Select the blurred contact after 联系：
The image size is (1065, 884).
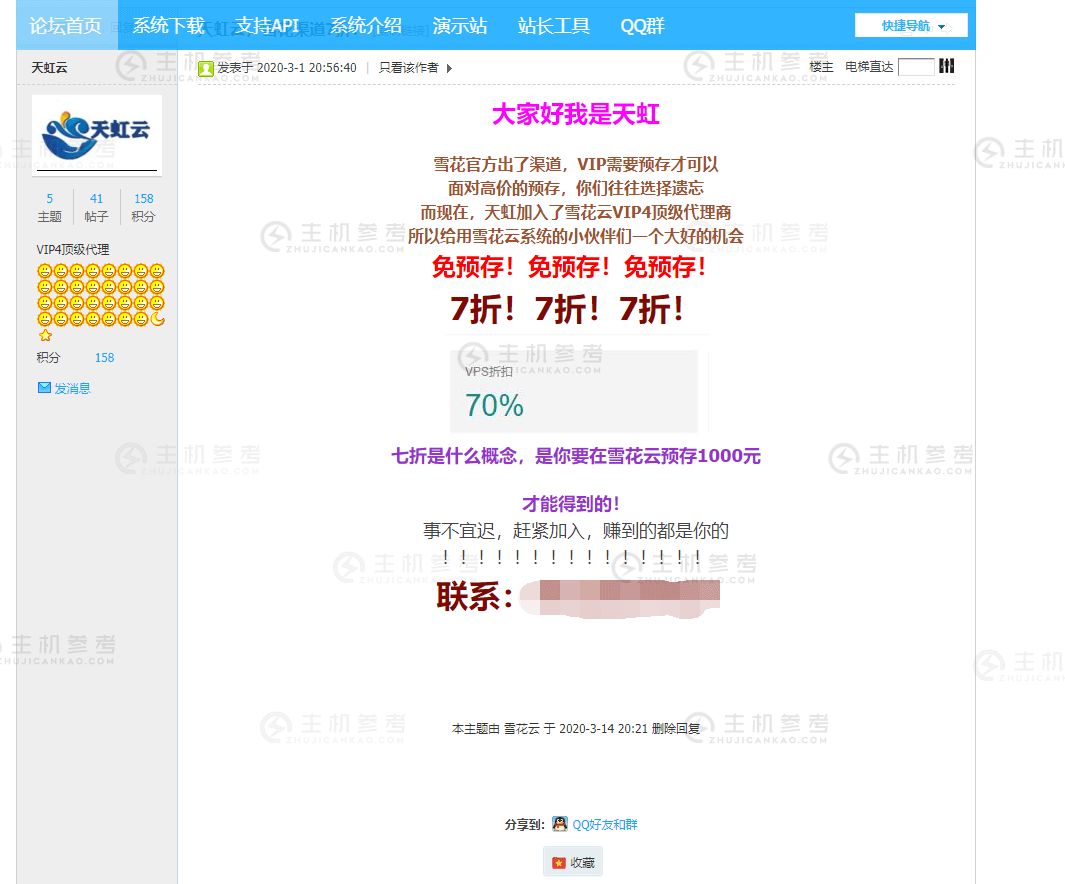619,598
